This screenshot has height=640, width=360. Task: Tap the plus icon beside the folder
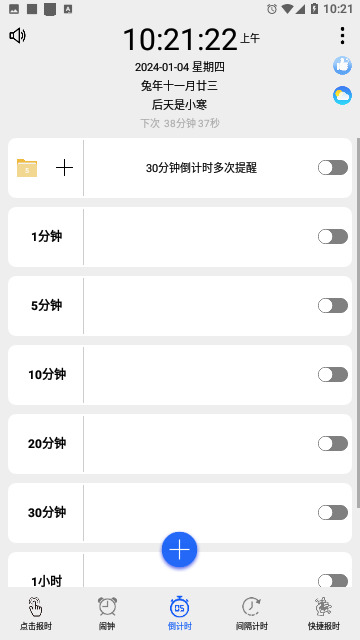pyautogui.click(x=64, y=168)
